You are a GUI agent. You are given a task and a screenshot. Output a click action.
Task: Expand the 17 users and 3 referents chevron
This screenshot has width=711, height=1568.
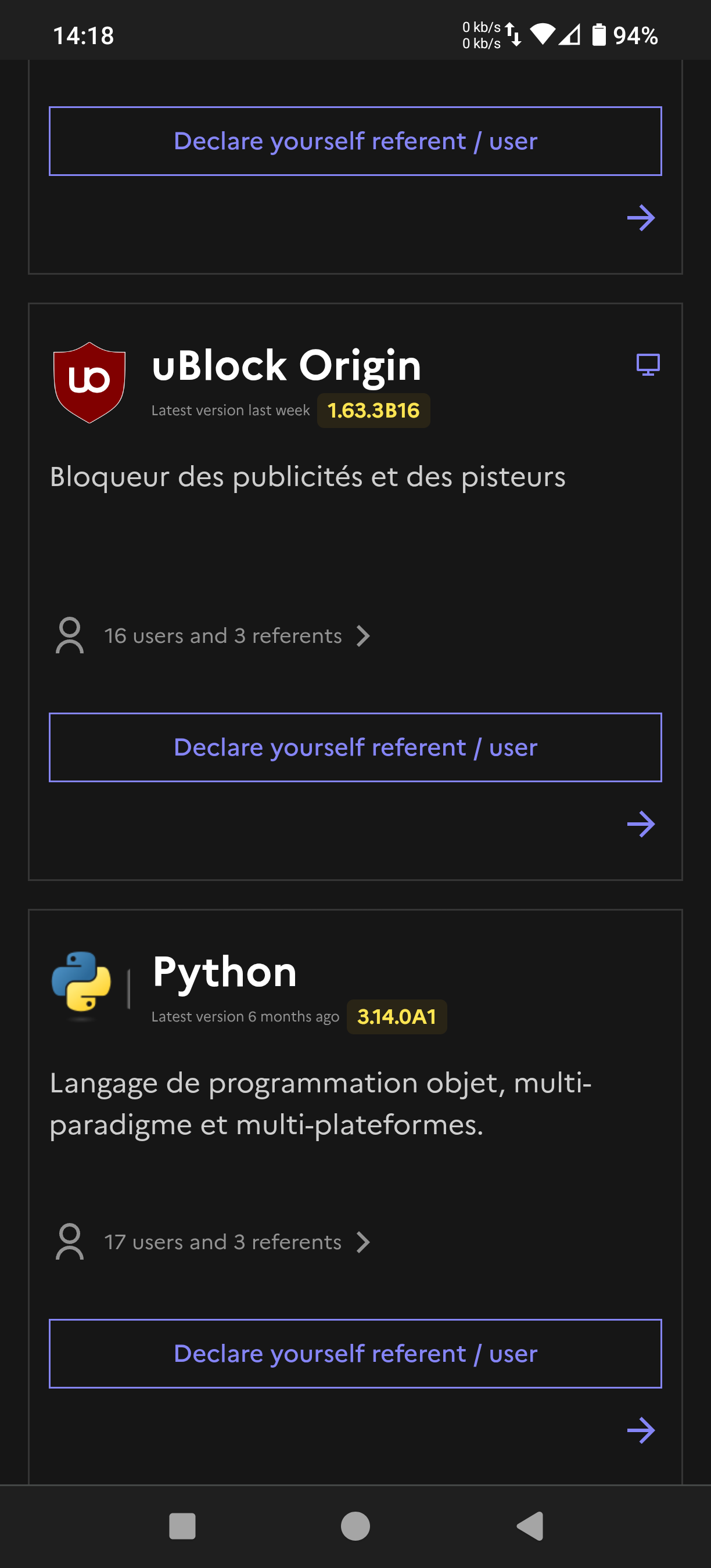(x=364, y=1242)
